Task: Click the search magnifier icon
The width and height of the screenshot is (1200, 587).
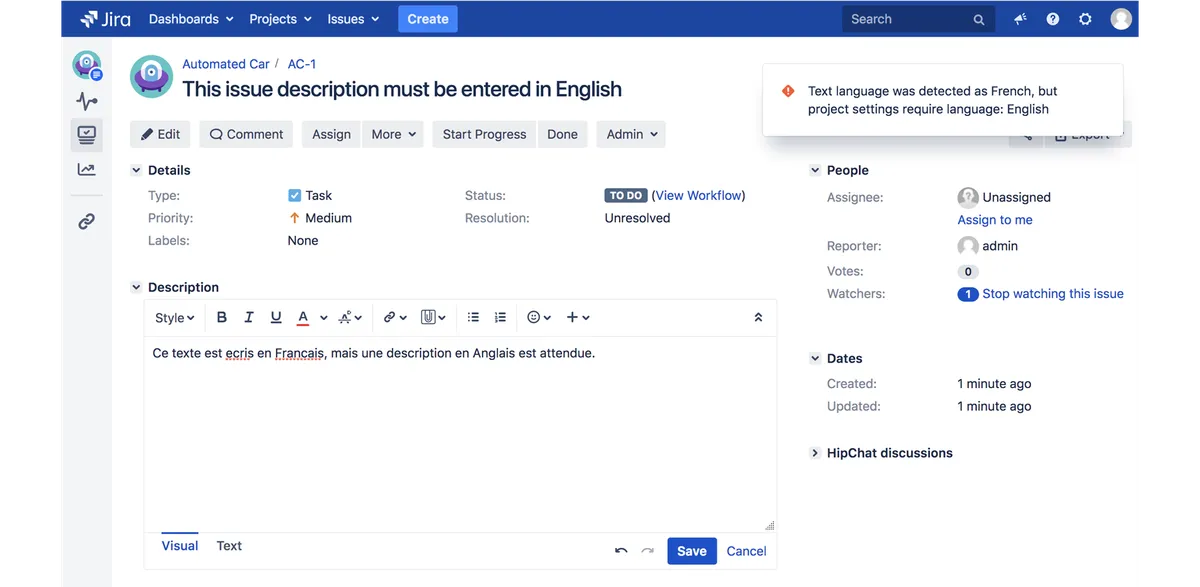Action: pyautogui.click(x=979, y=20)
